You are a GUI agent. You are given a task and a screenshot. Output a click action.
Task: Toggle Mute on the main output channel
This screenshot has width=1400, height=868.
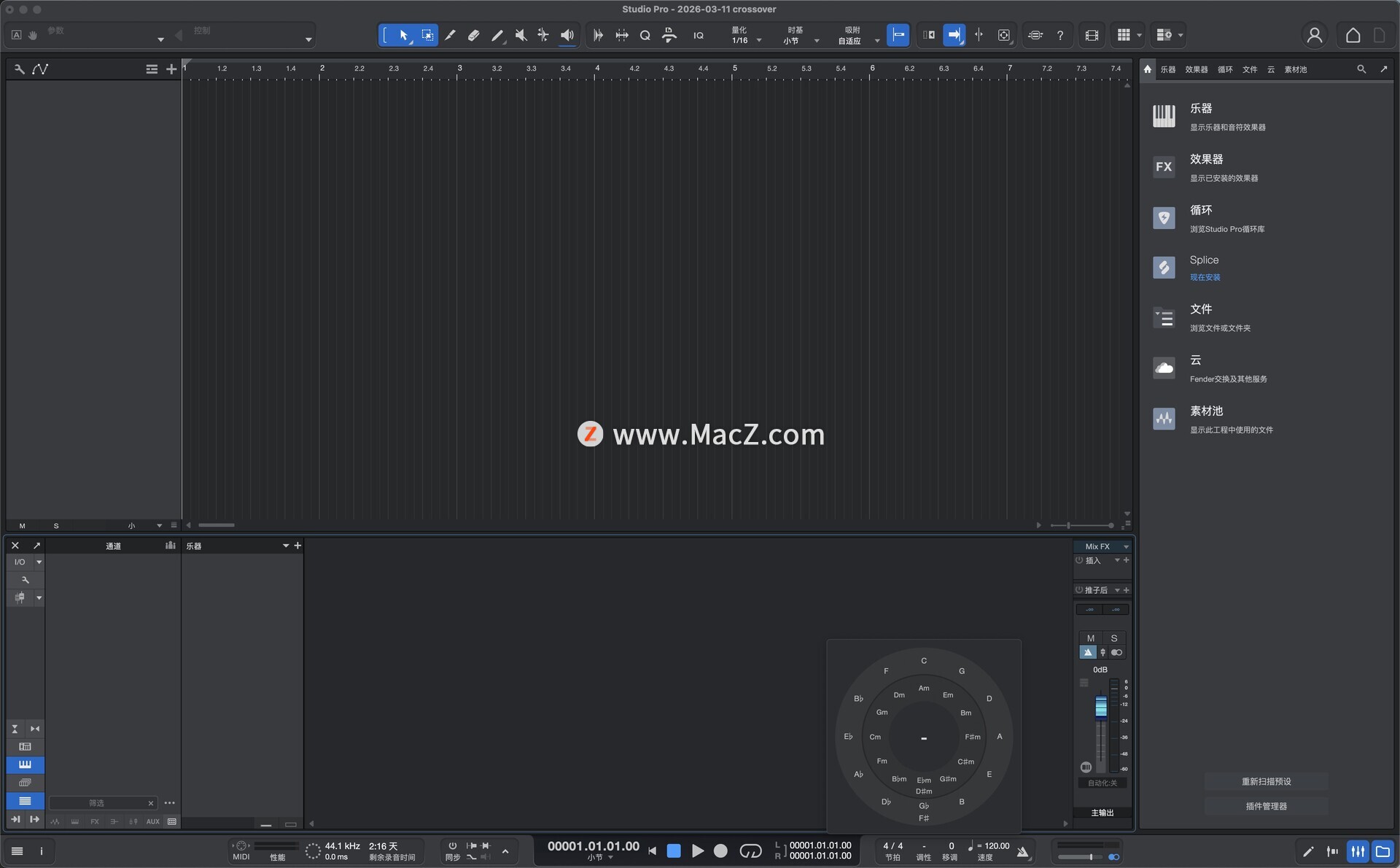1090,638
